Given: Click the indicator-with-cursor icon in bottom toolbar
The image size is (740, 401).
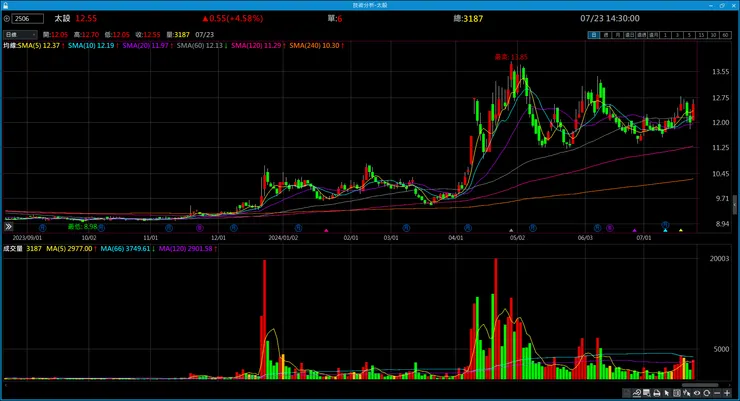Looking at the screenshot, I should [687, 393].
